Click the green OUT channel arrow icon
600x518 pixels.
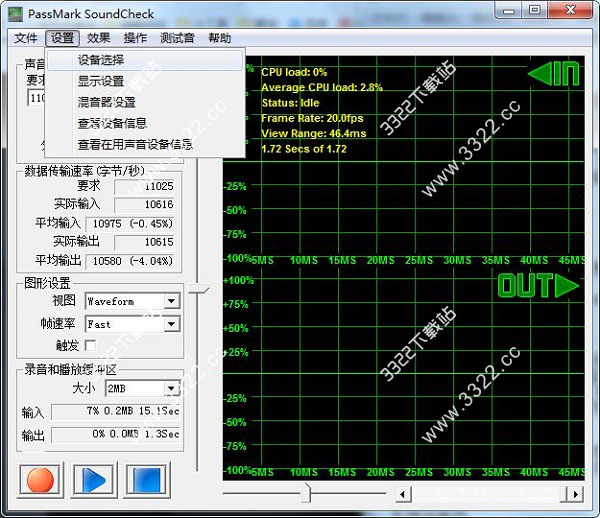(539, 286)
